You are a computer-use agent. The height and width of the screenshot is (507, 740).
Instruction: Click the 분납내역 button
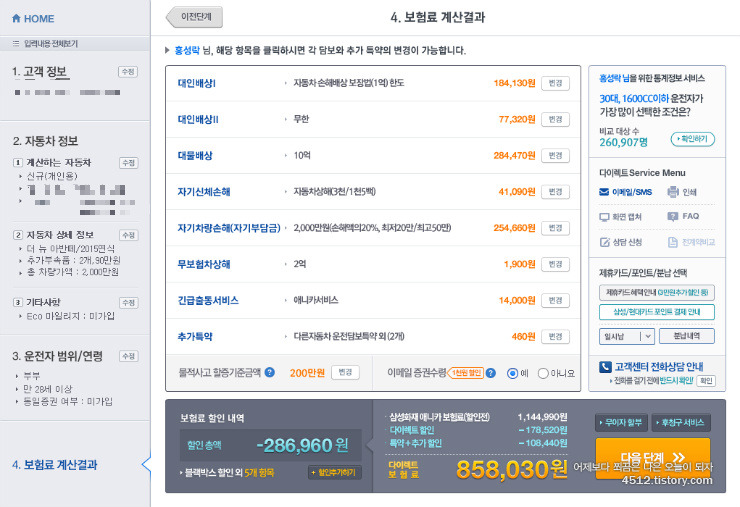[687, 336]
